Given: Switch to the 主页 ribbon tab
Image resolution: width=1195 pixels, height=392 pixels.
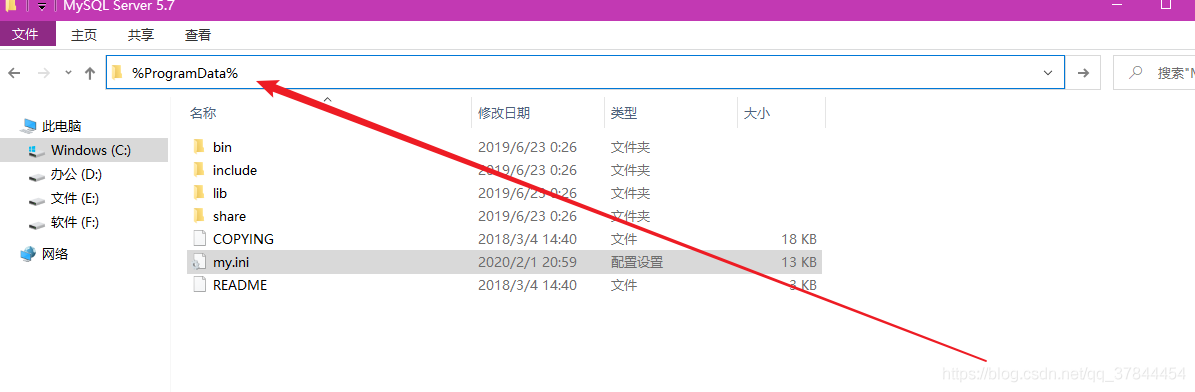Looking at the screenshot, I should 84,34.
